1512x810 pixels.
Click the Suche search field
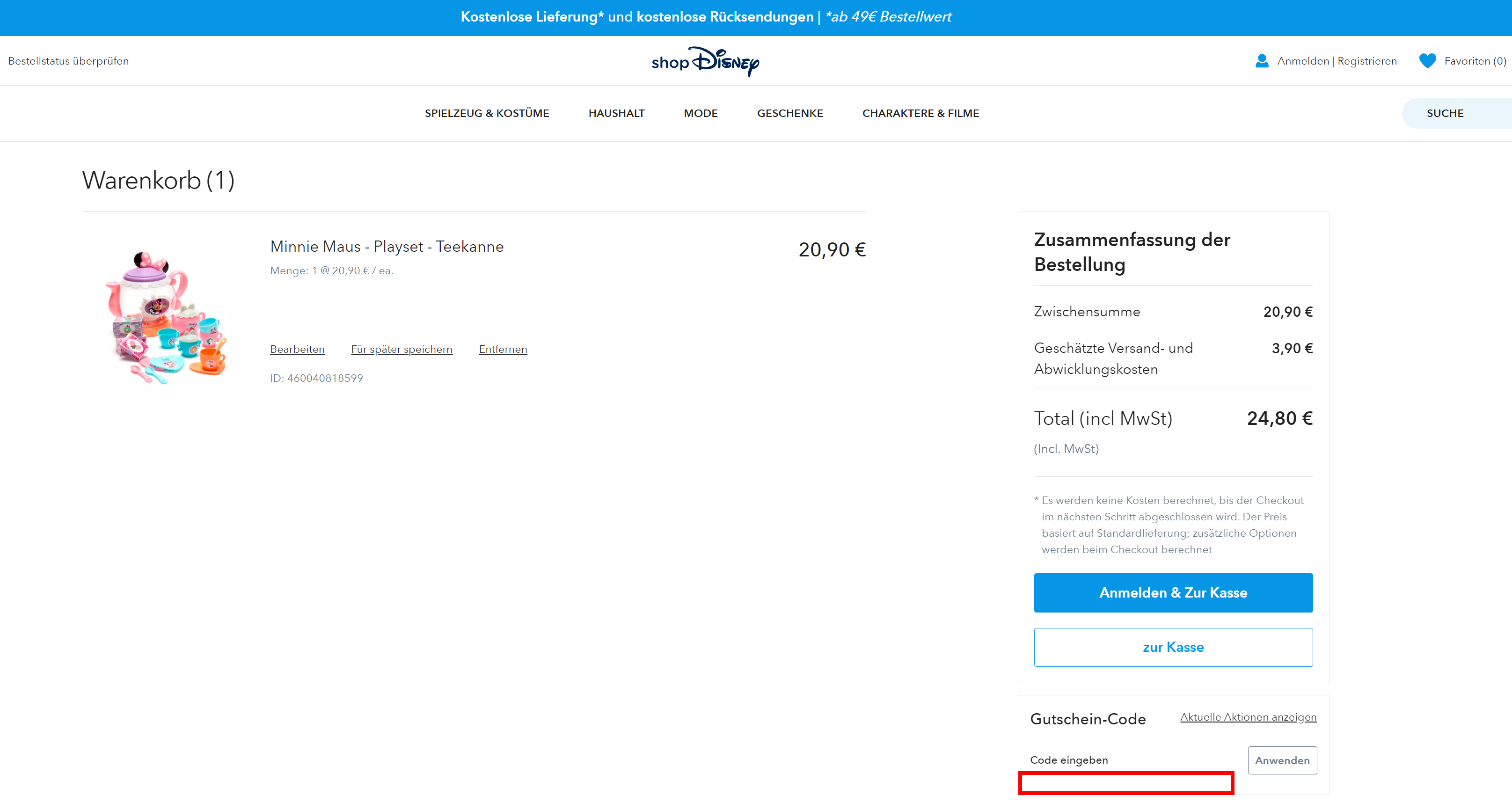1457,113
